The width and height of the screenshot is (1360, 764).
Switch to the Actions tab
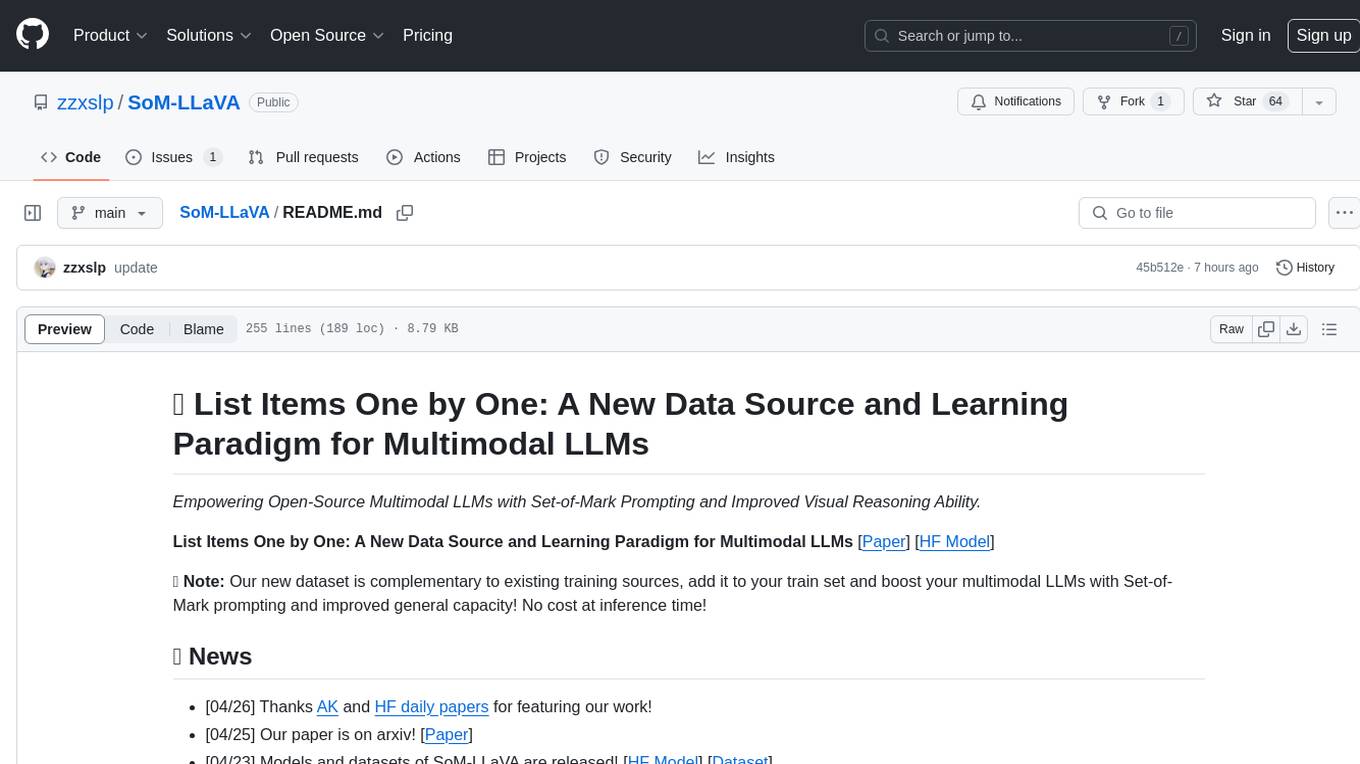coord(424,157)
